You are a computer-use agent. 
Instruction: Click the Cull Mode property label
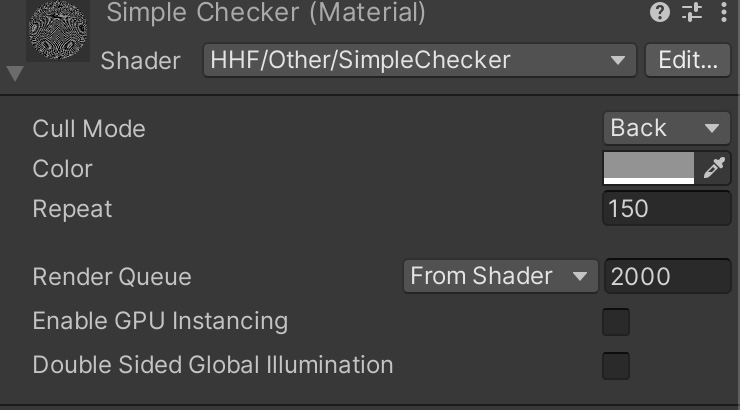[89, 129]
